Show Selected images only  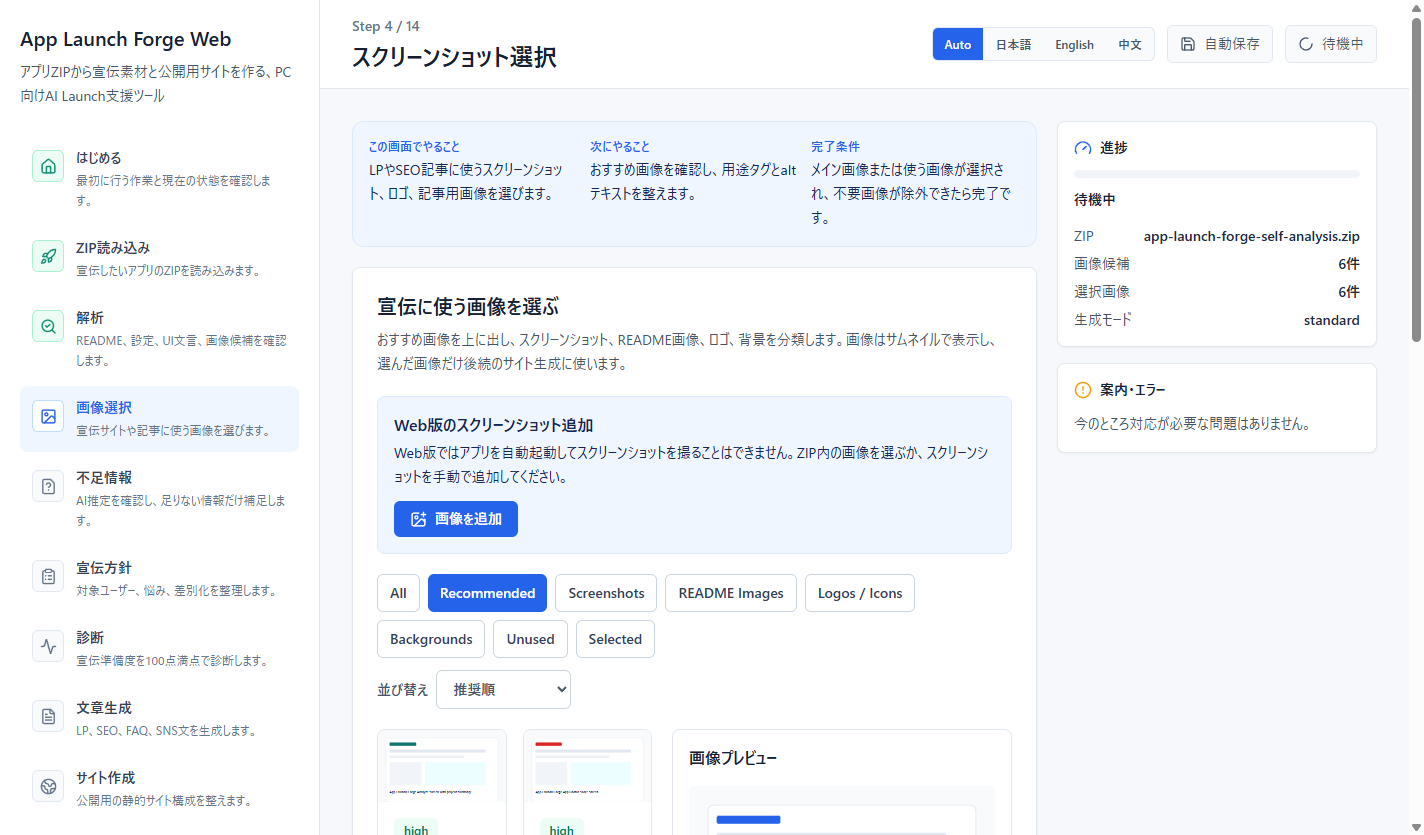click(615, 639)
